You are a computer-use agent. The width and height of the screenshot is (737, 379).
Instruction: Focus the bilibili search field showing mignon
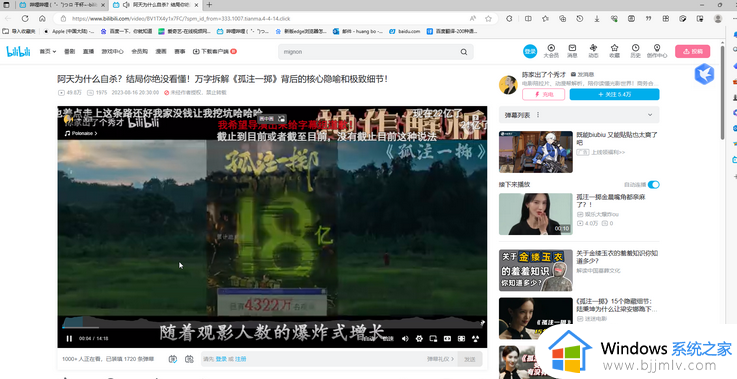[x=369, y=52]
